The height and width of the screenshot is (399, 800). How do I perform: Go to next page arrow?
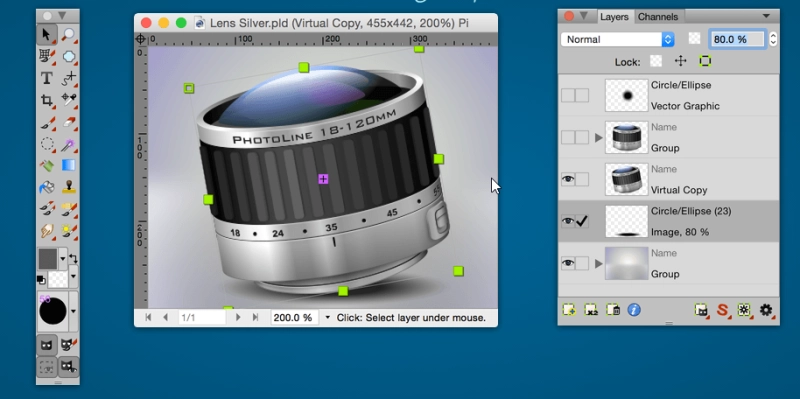coord(238,317)
